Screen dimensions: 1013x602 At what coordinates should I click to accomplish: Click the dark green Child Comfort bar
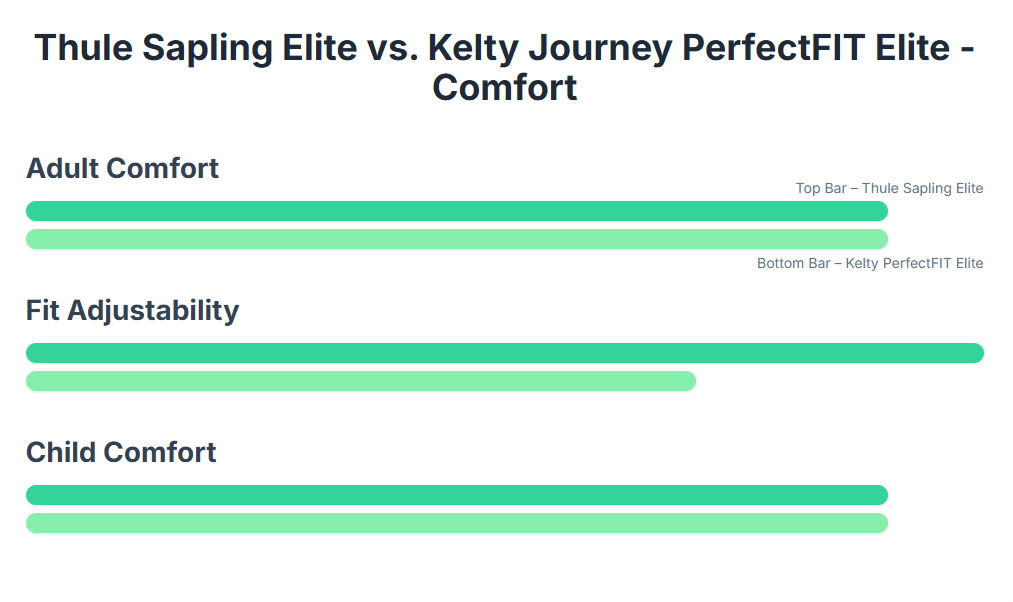(457, 495)
